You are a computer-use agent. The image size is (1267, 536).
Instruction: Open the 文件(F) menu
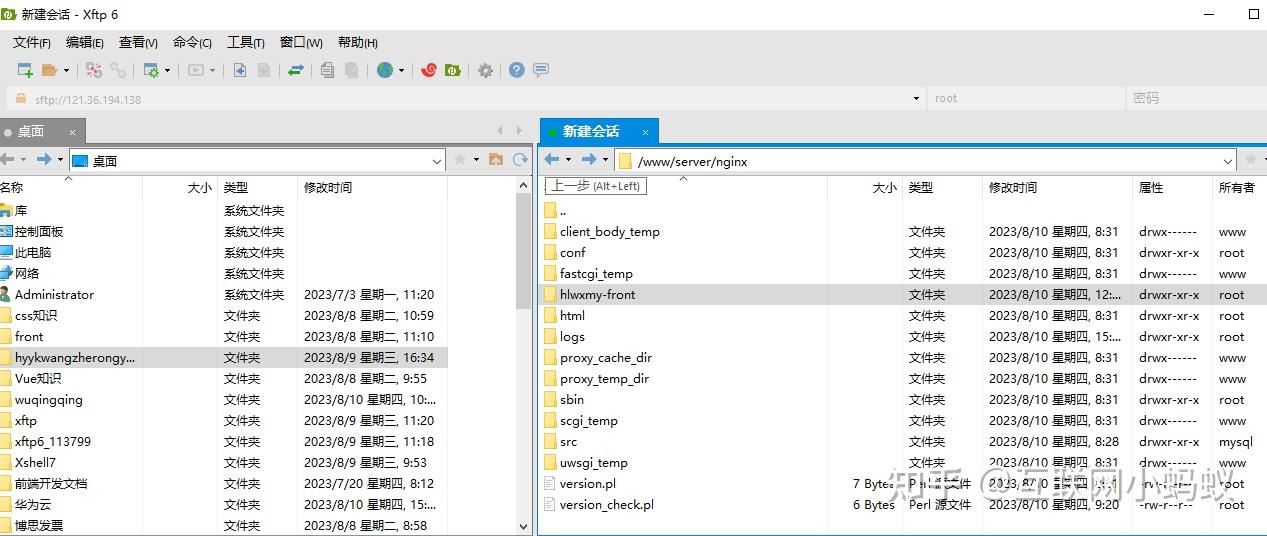point(32,42)
